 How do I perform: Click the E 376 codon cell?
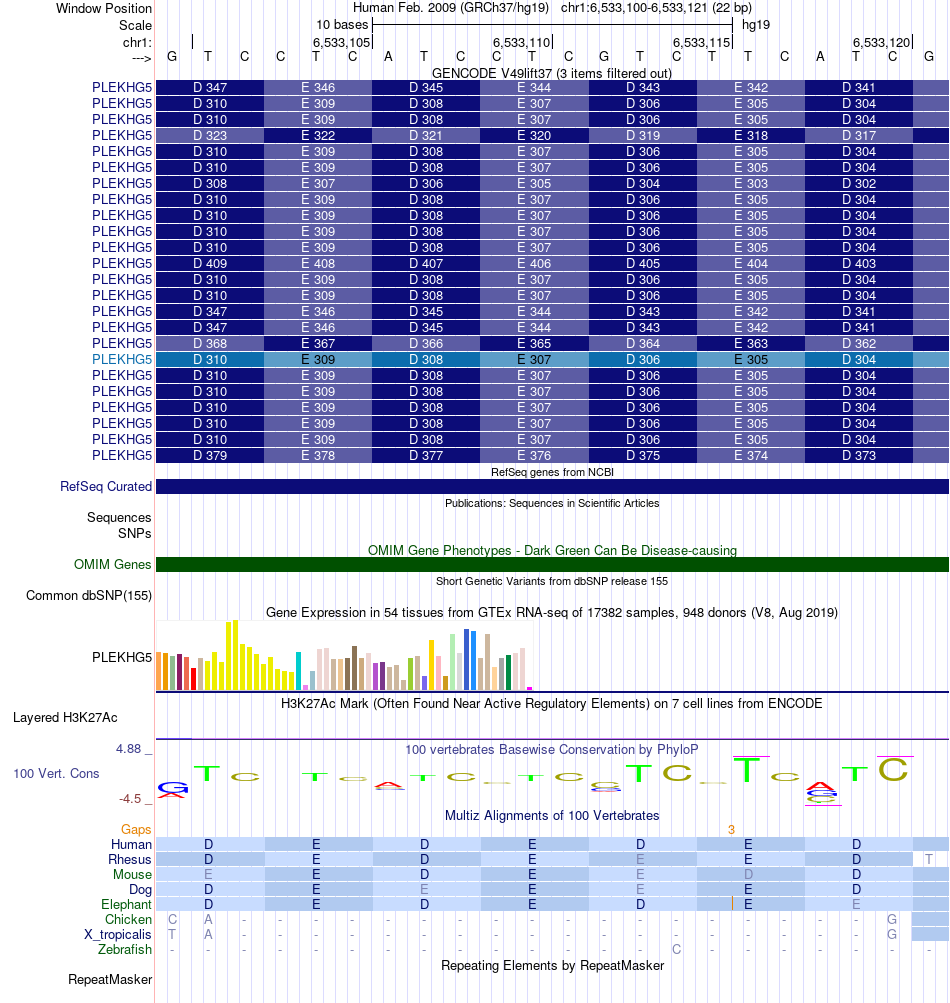534,455
